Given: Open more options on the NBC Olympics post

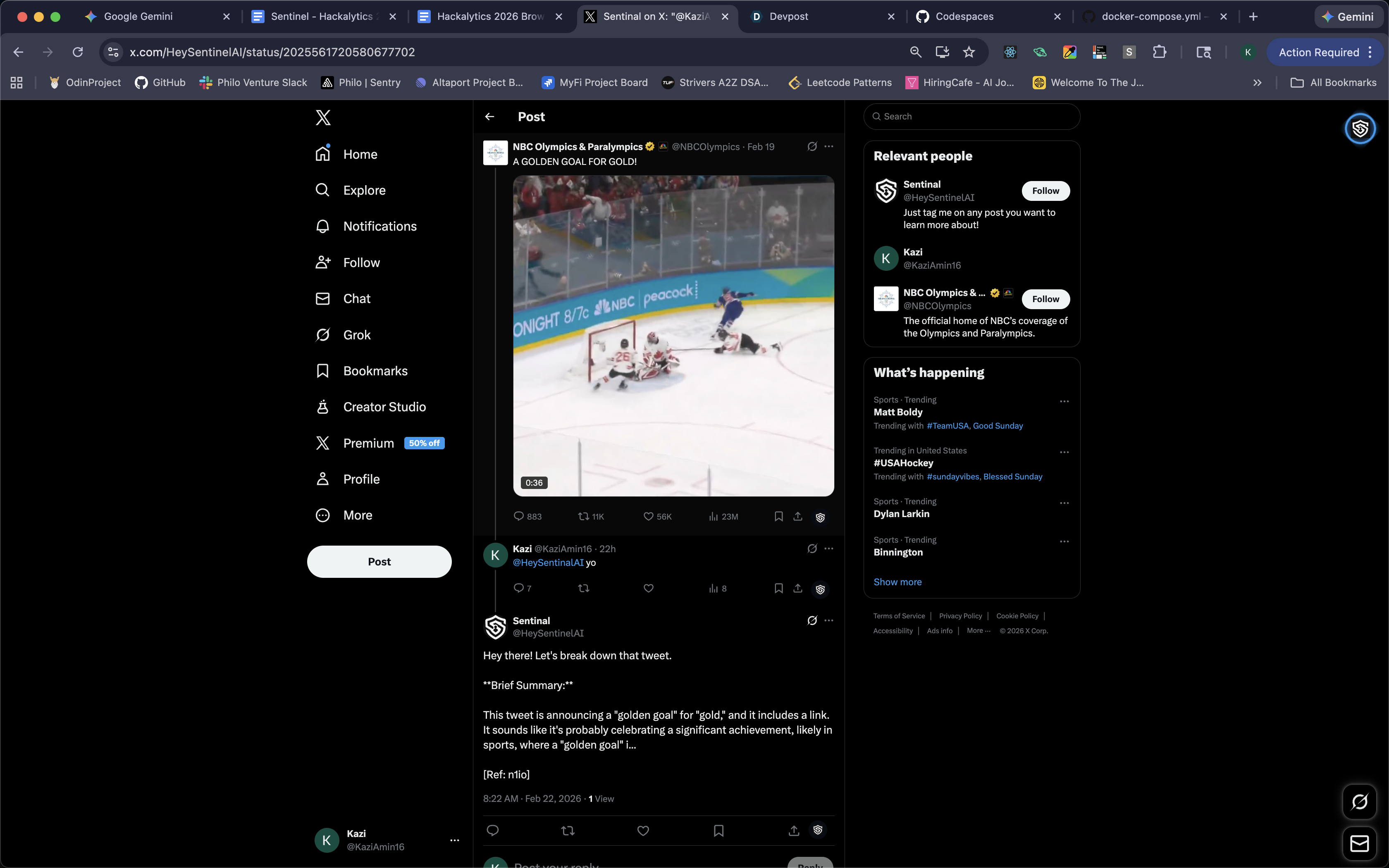Looking at the screenshot, I should (829, 146).
